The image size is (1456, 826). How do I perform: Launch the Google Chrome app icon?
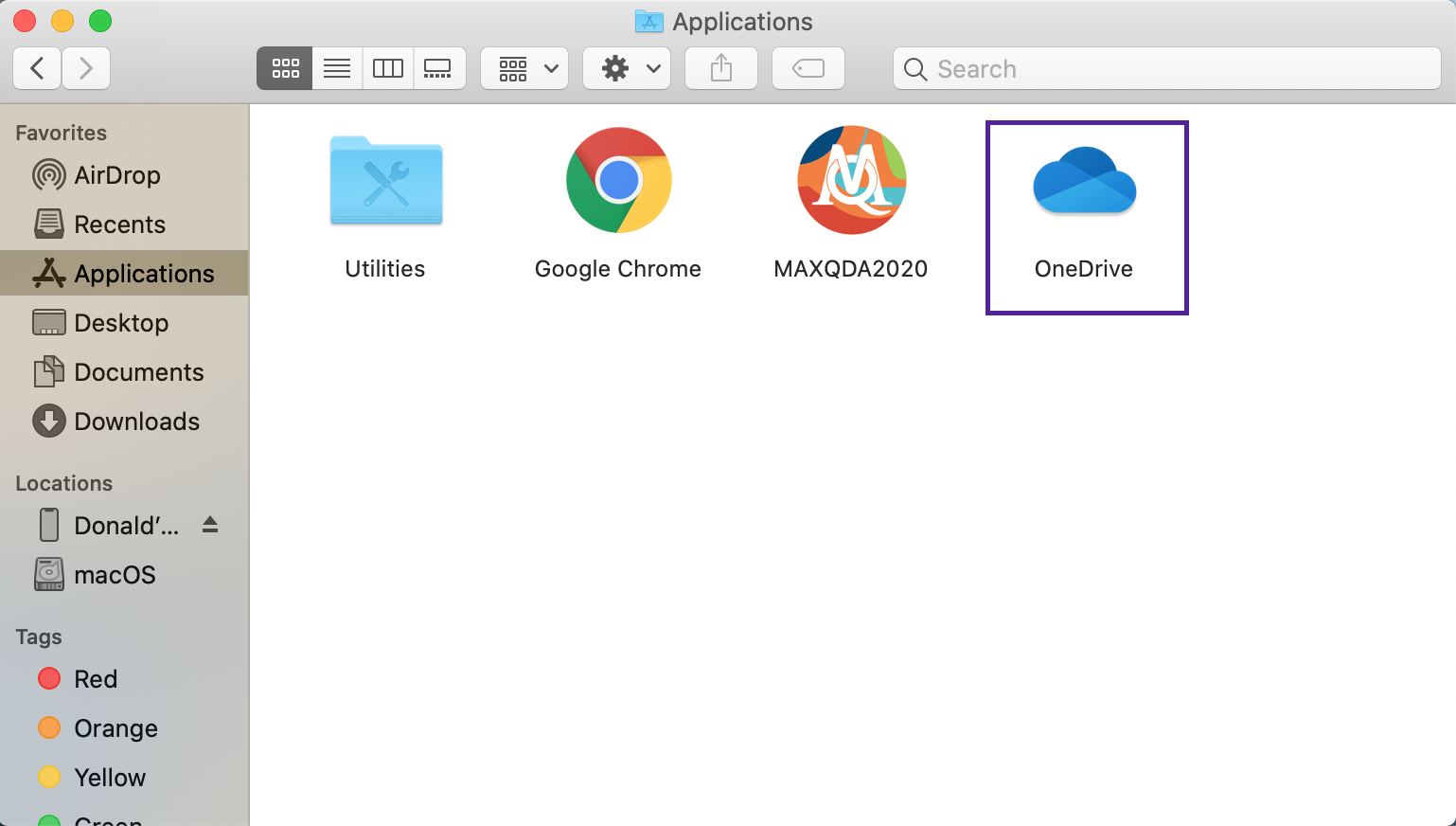click(x=619, y=180)
